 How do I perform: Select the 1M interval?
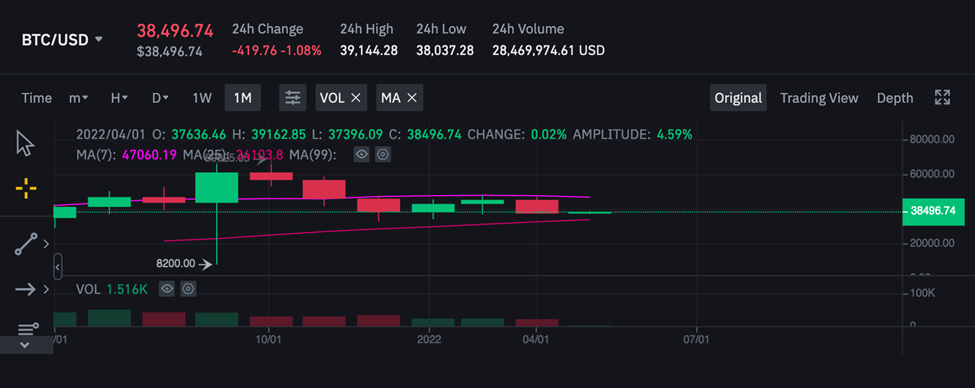click(x=243, y=98)
